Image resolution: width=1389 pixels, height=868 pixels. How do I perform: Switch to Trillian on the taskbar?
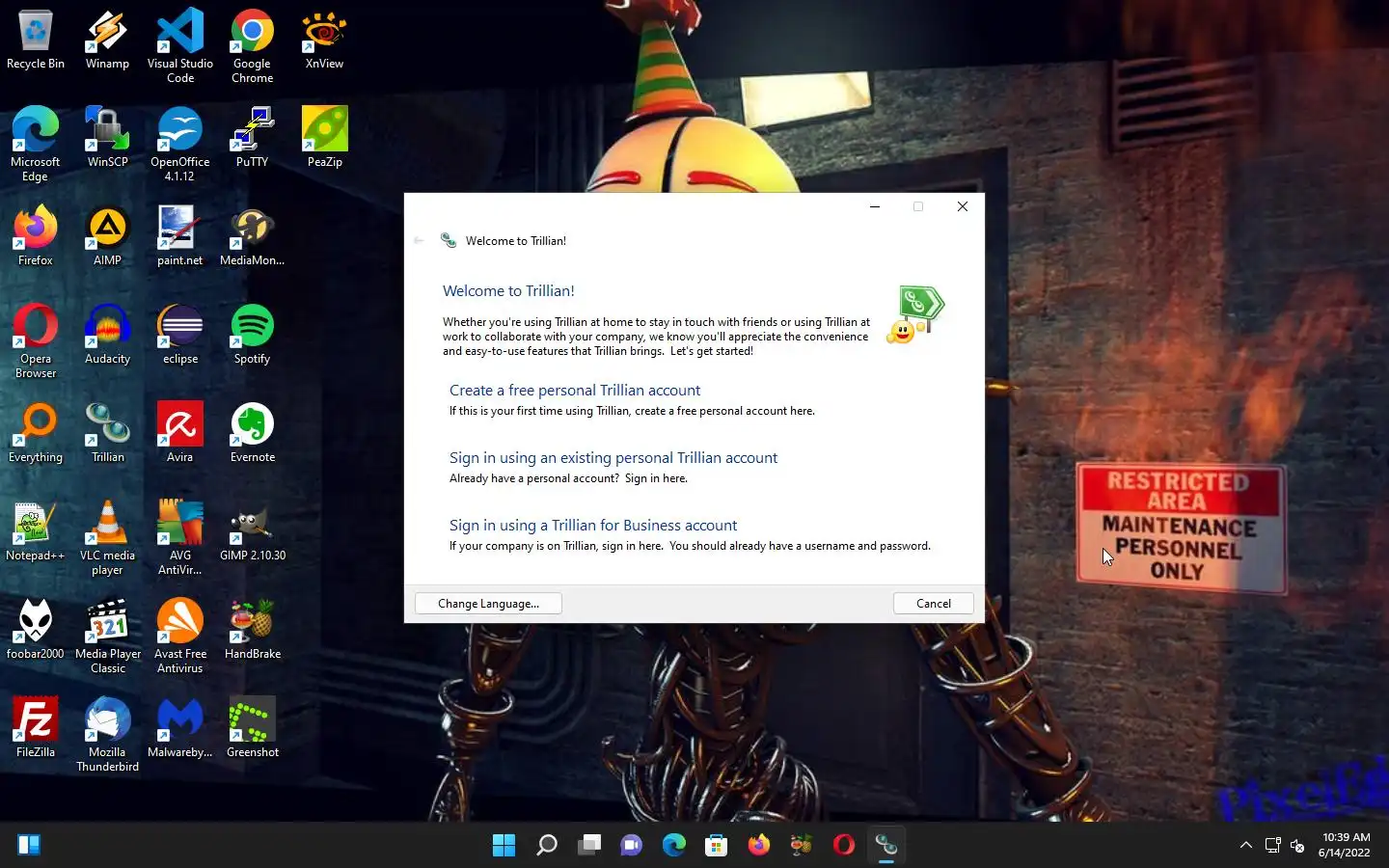(885, 845)
